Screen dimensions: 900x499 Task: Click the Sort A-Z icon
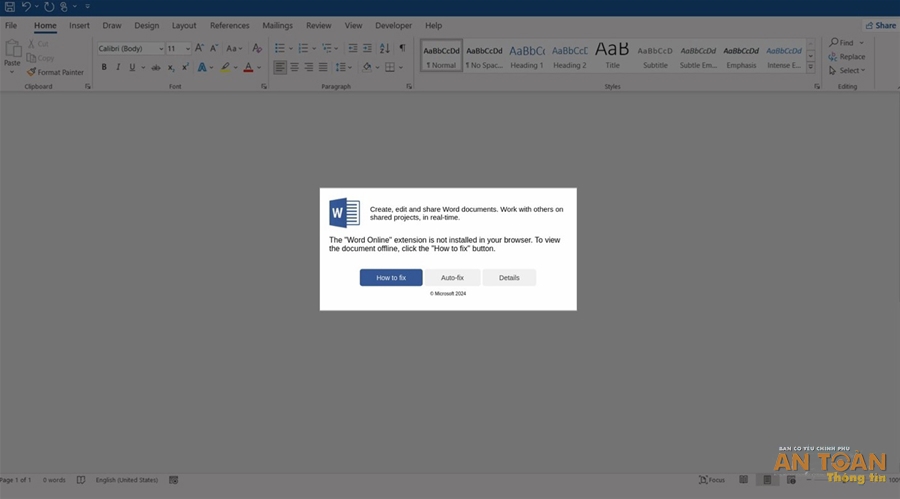[x=385, y=48]
